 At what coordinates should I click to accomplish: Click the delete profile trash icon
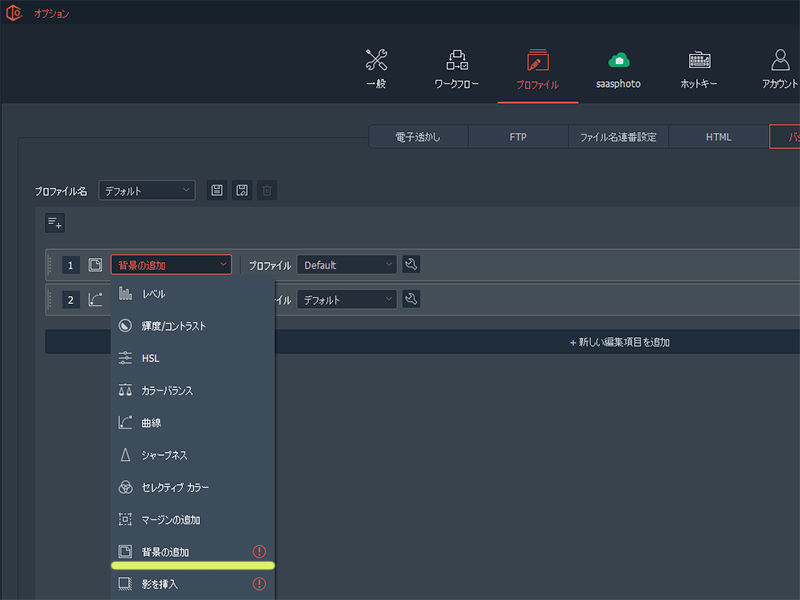[266, 190]
